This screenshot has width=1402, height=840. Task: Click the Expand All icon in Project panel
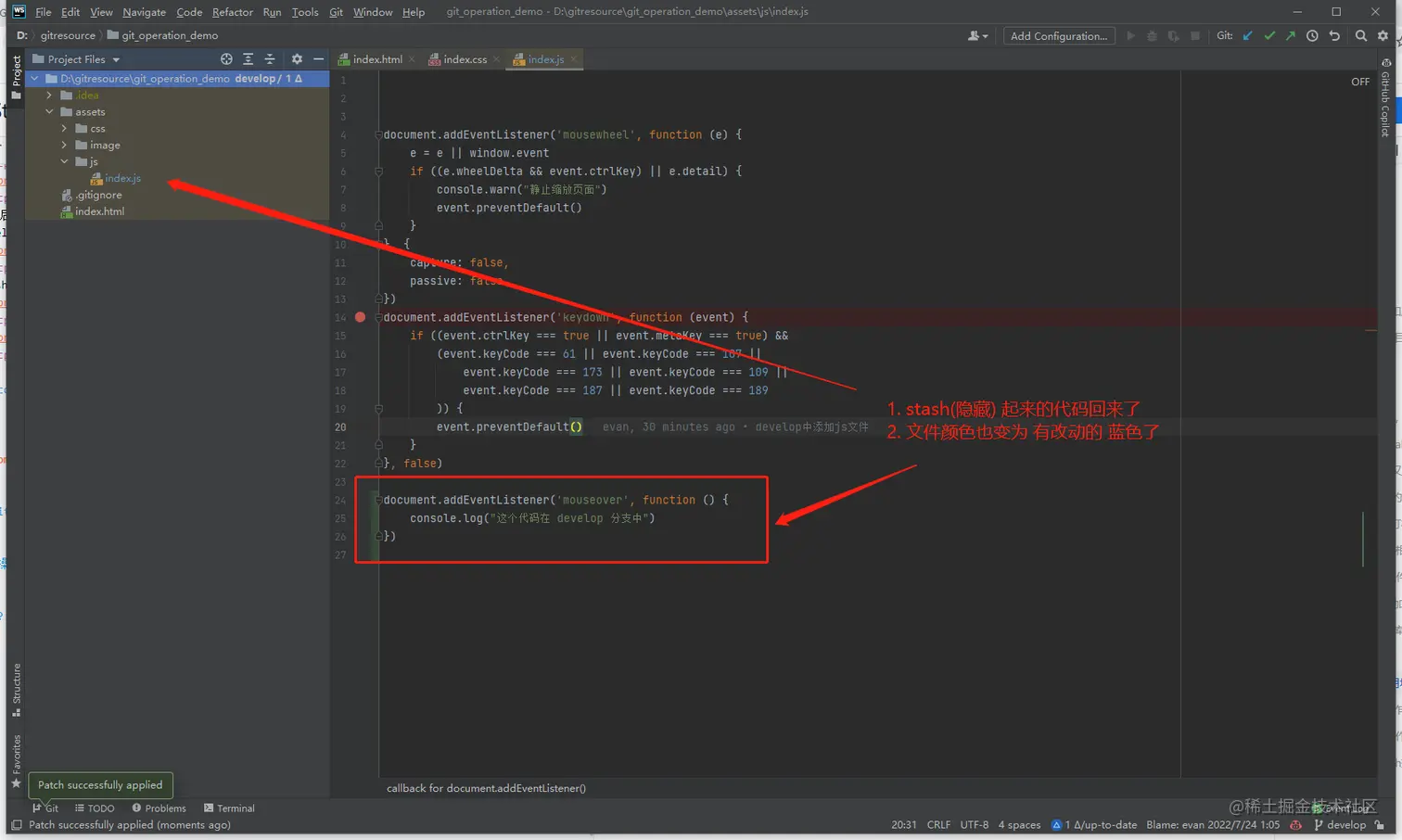coord(248,59)
